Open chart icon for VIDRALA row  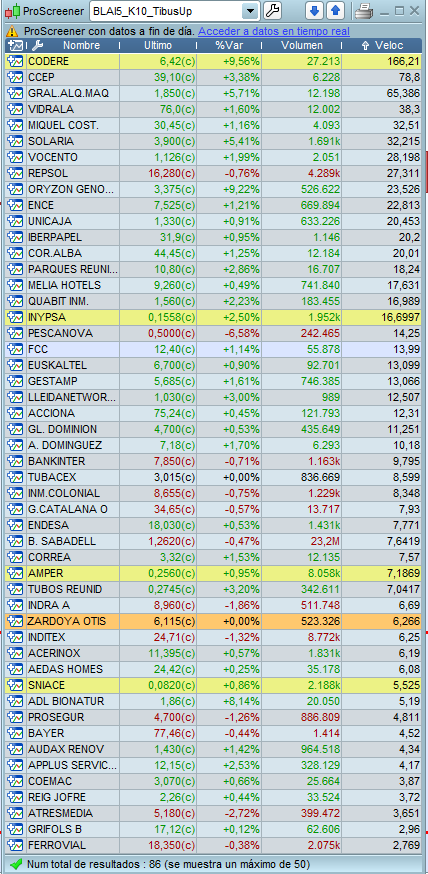tap(15, 109)
